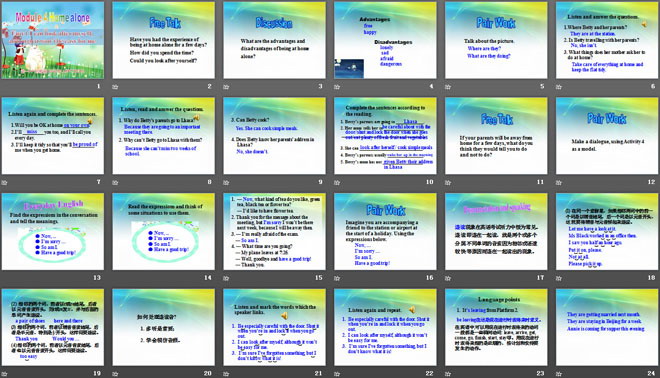Select the Language points slide 23
Viewport: 660px width, 378px height.
tap(496, 327)
